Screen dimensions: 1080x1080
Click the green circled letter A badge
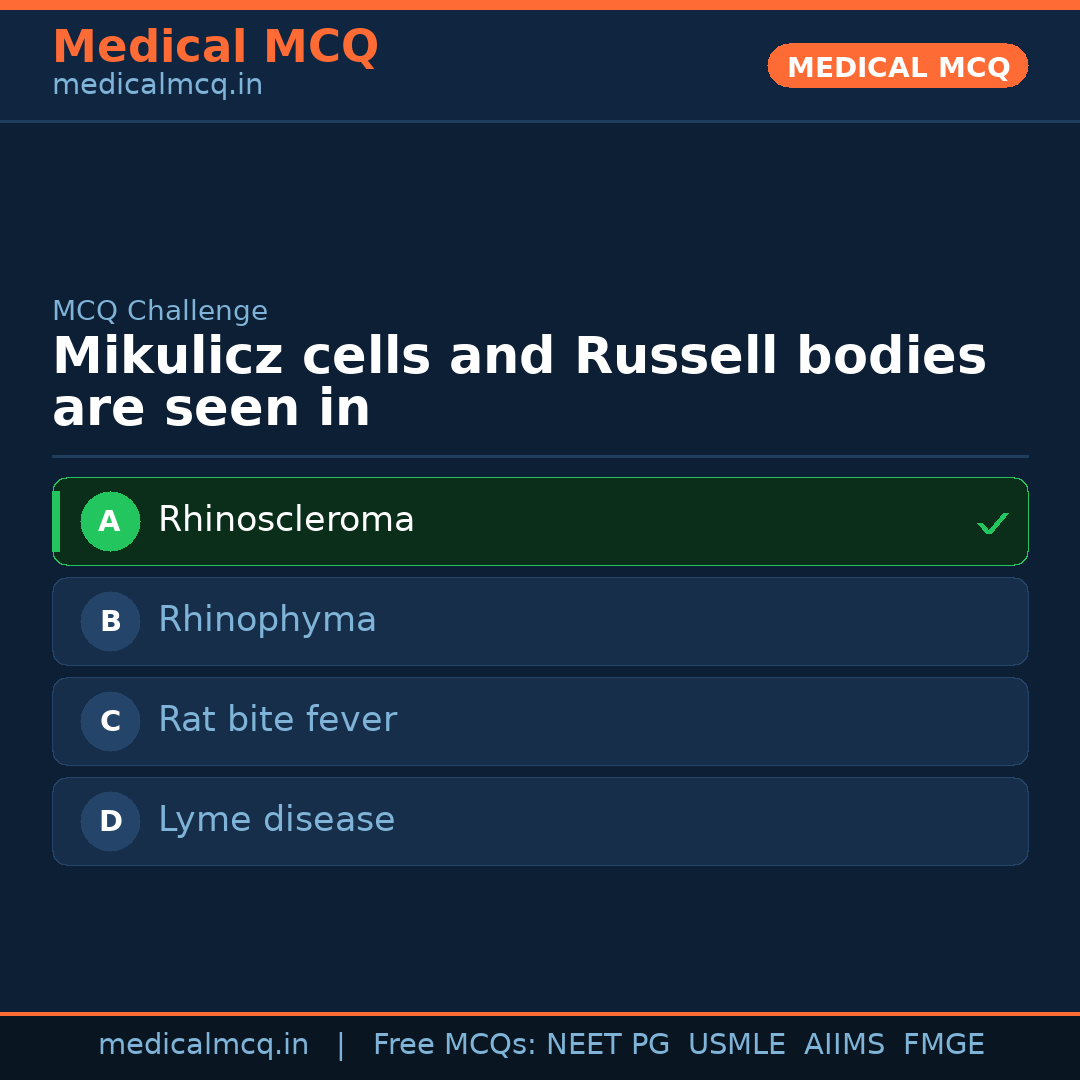pos(110,521)
